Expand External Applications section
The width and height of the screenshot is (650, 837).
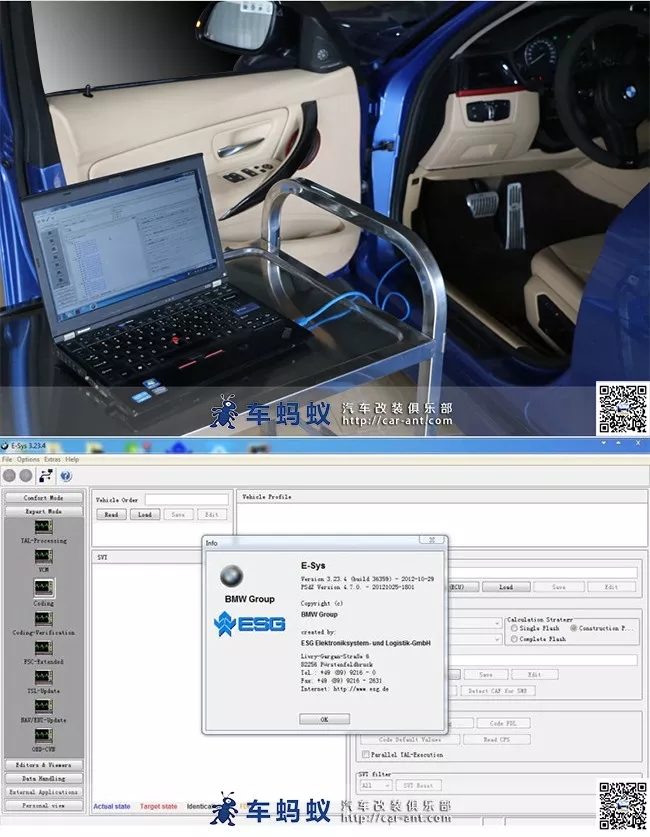(44, 792)
